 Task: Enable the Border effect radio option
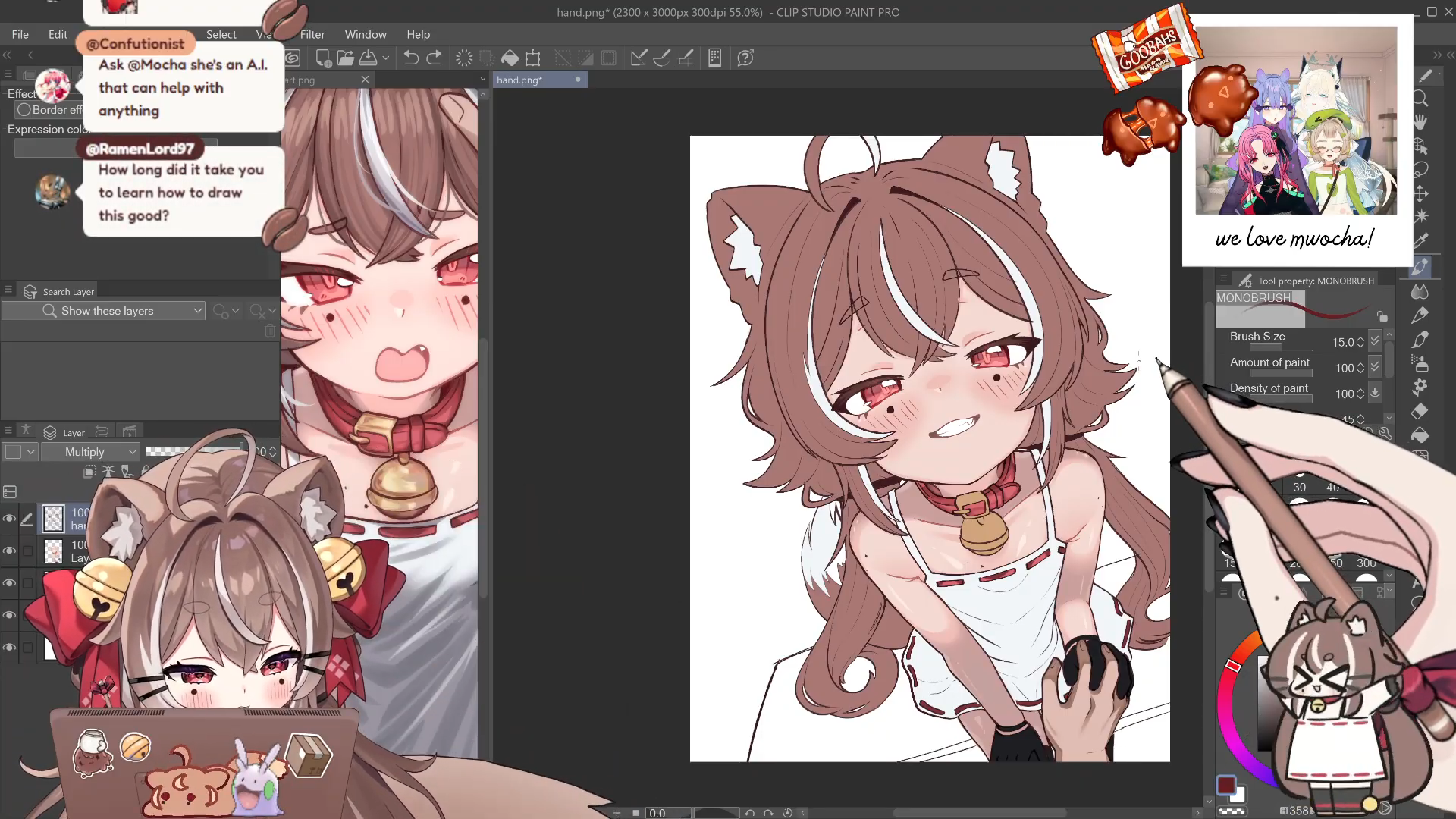pos(24,110)
